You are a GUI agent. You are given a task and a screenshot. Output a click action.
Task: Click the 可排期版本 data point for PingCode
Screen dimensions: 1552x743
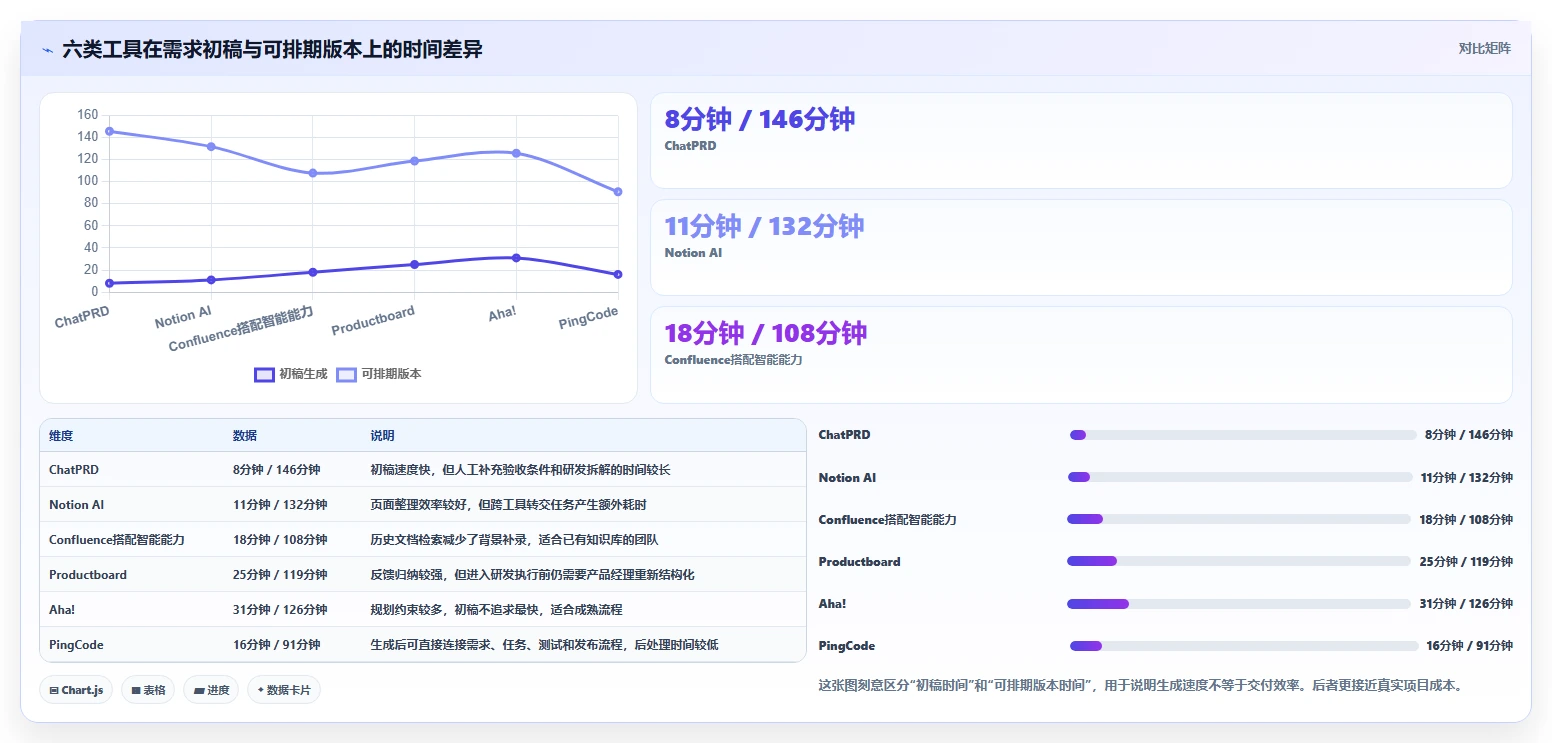[618, 192]
